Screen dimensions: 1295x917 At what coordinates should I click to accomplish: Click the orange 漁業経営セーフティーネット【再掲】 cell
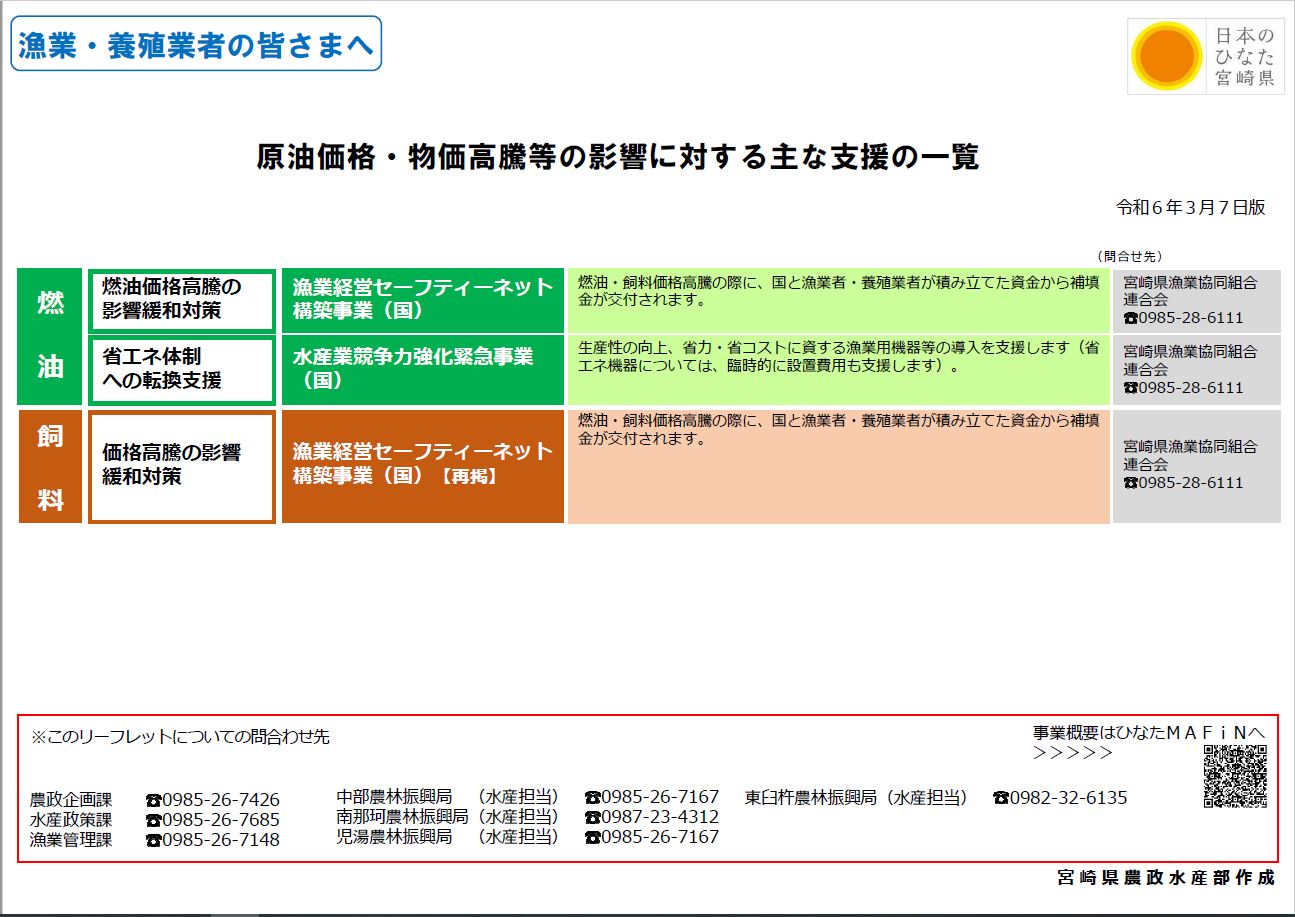(422, 465)
